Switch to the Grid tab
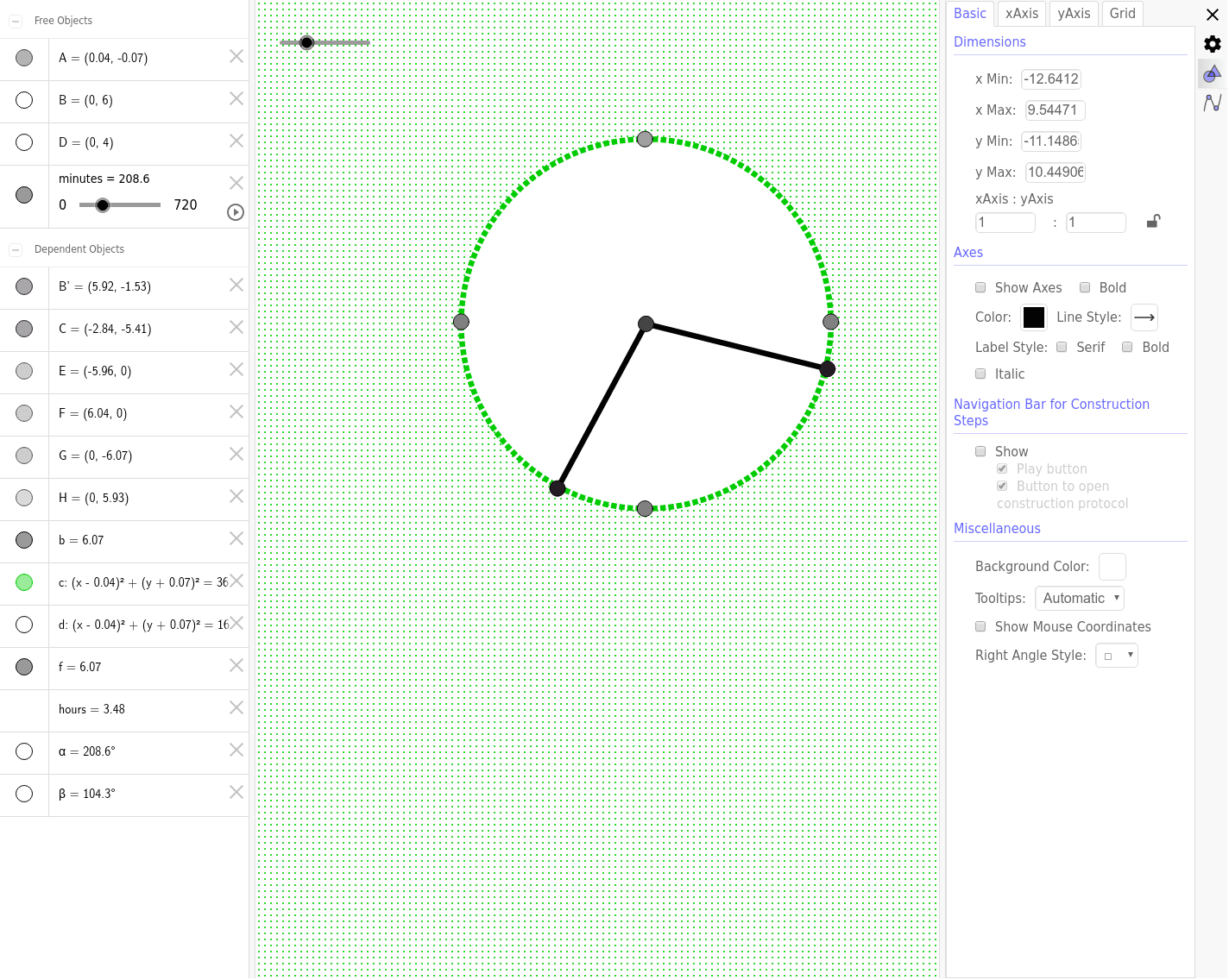 point(1122,14)
